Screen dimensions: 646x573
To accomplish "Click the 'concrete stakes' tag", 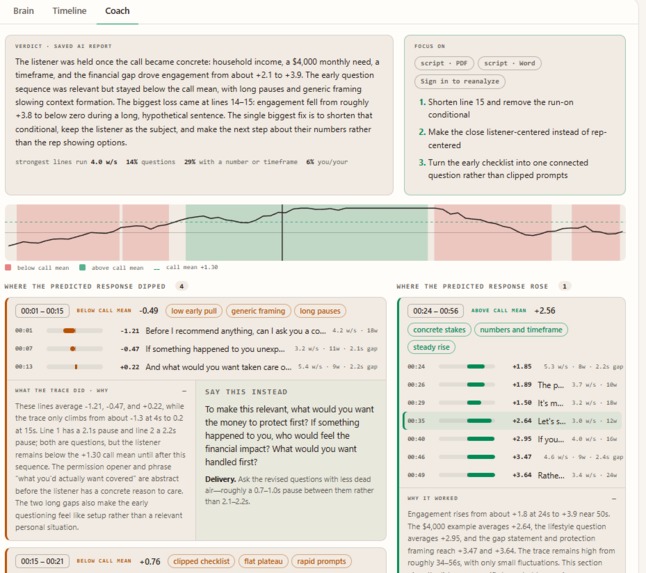I will [439, 330].
